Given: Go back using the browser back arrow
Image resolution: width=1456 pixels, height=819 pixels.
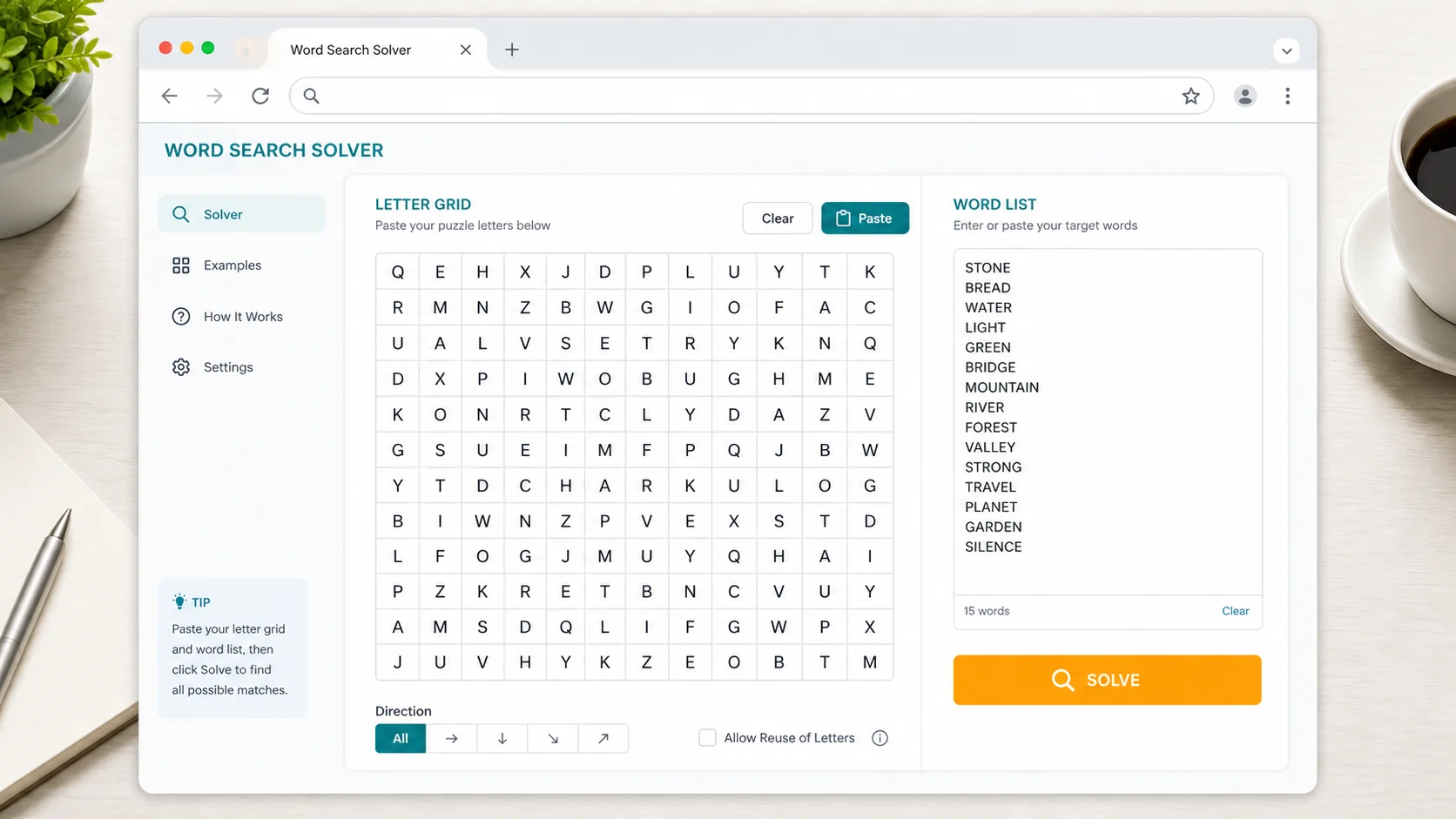Looking at the screenshot, I should coord(170,96).
